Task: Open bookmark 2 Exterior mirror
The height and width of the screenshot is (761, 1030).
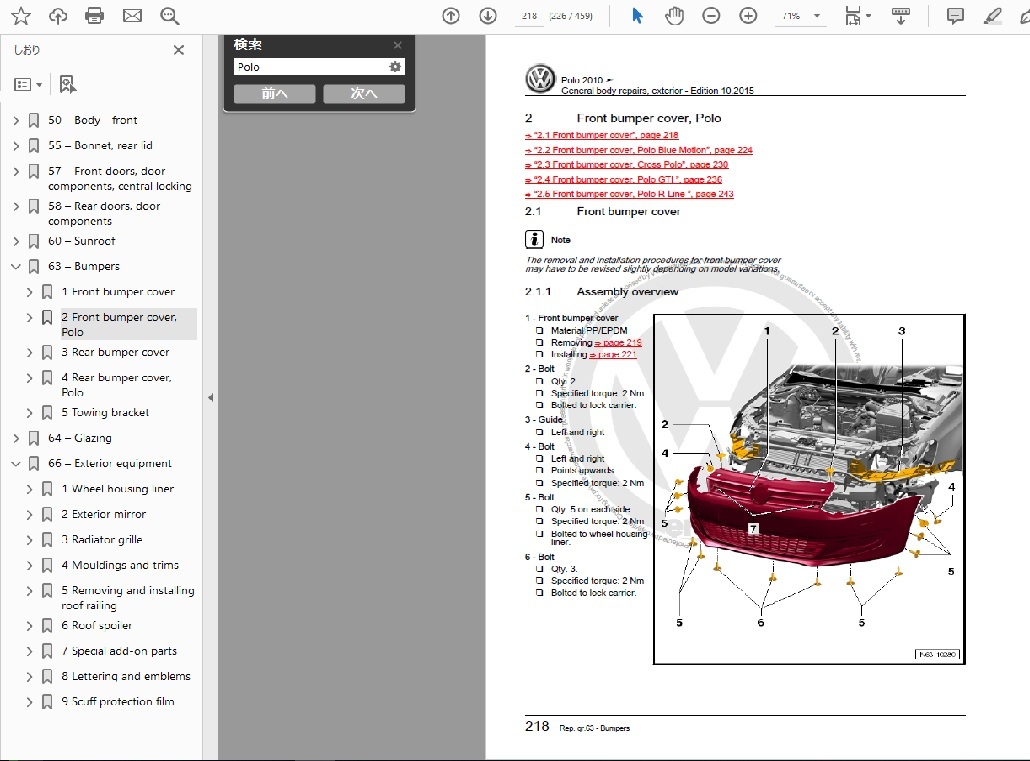Action: (104, 515)
